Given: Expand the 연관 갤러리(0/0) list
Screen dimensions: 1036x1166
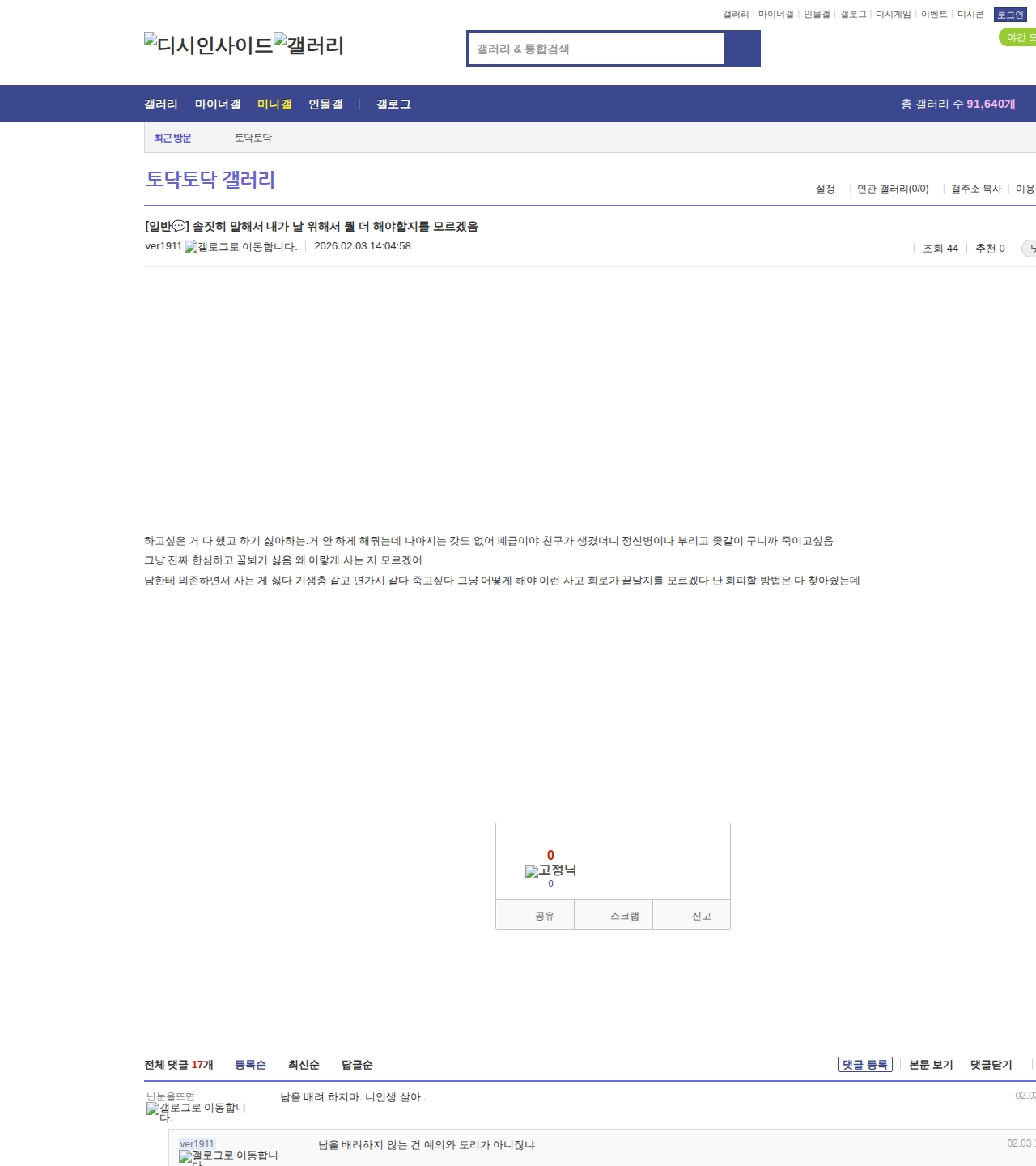Looking at the screenshot, I should pyautogui.click(x=893, y=189).
